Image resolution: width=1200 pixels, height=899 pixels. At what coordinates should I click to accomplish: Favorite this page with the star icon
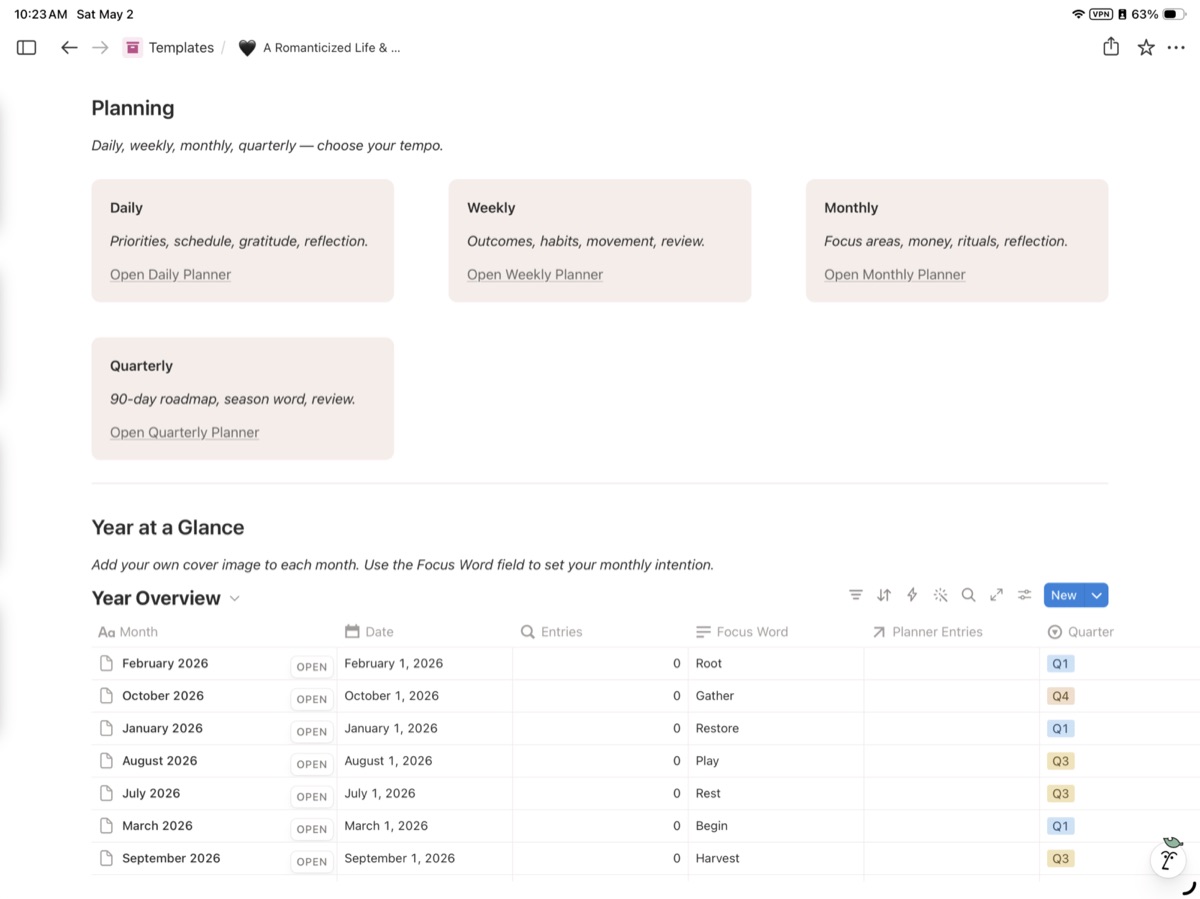coord(1146,47)
